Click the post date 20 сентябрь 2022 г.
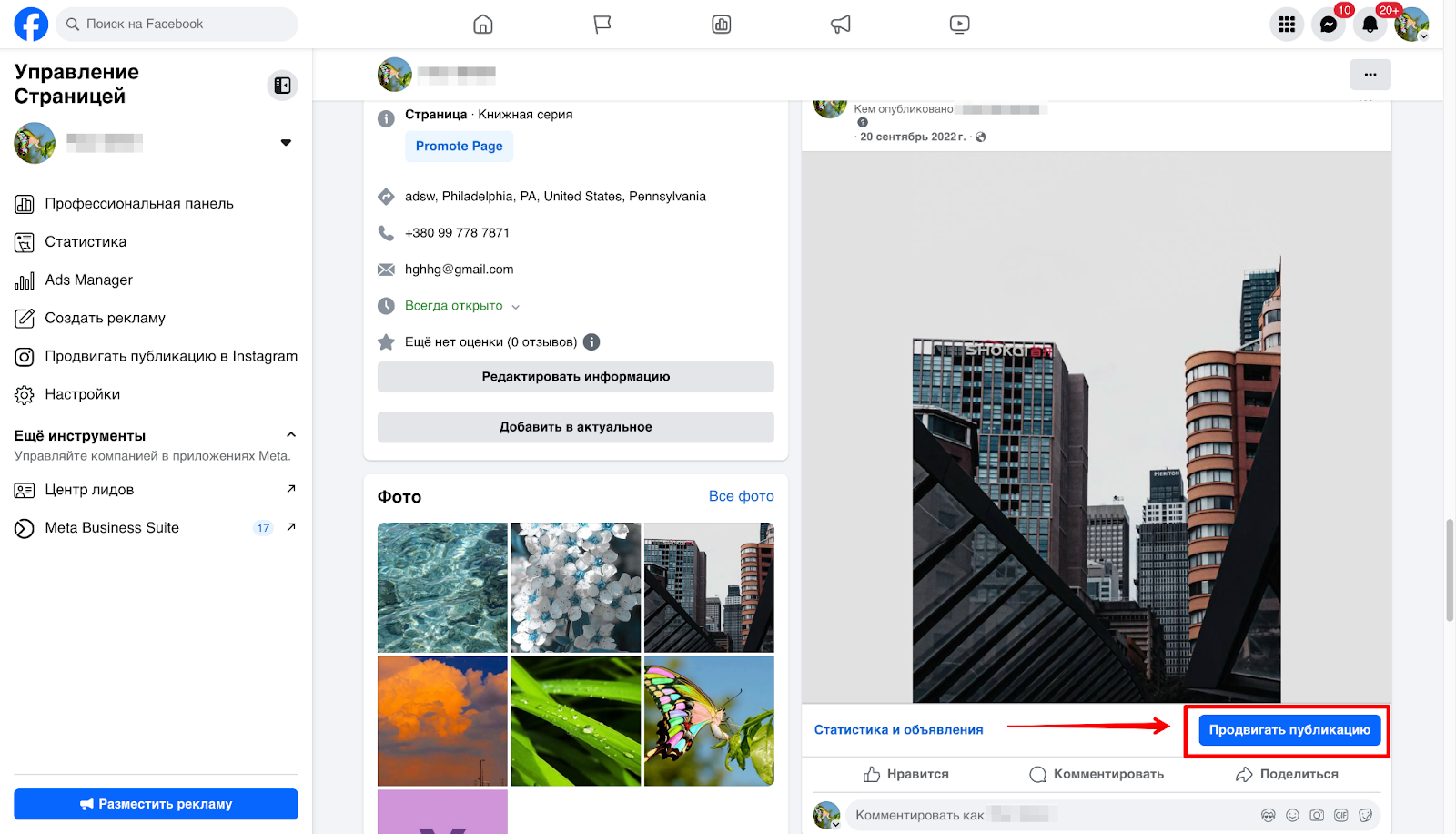 (913, 137)
